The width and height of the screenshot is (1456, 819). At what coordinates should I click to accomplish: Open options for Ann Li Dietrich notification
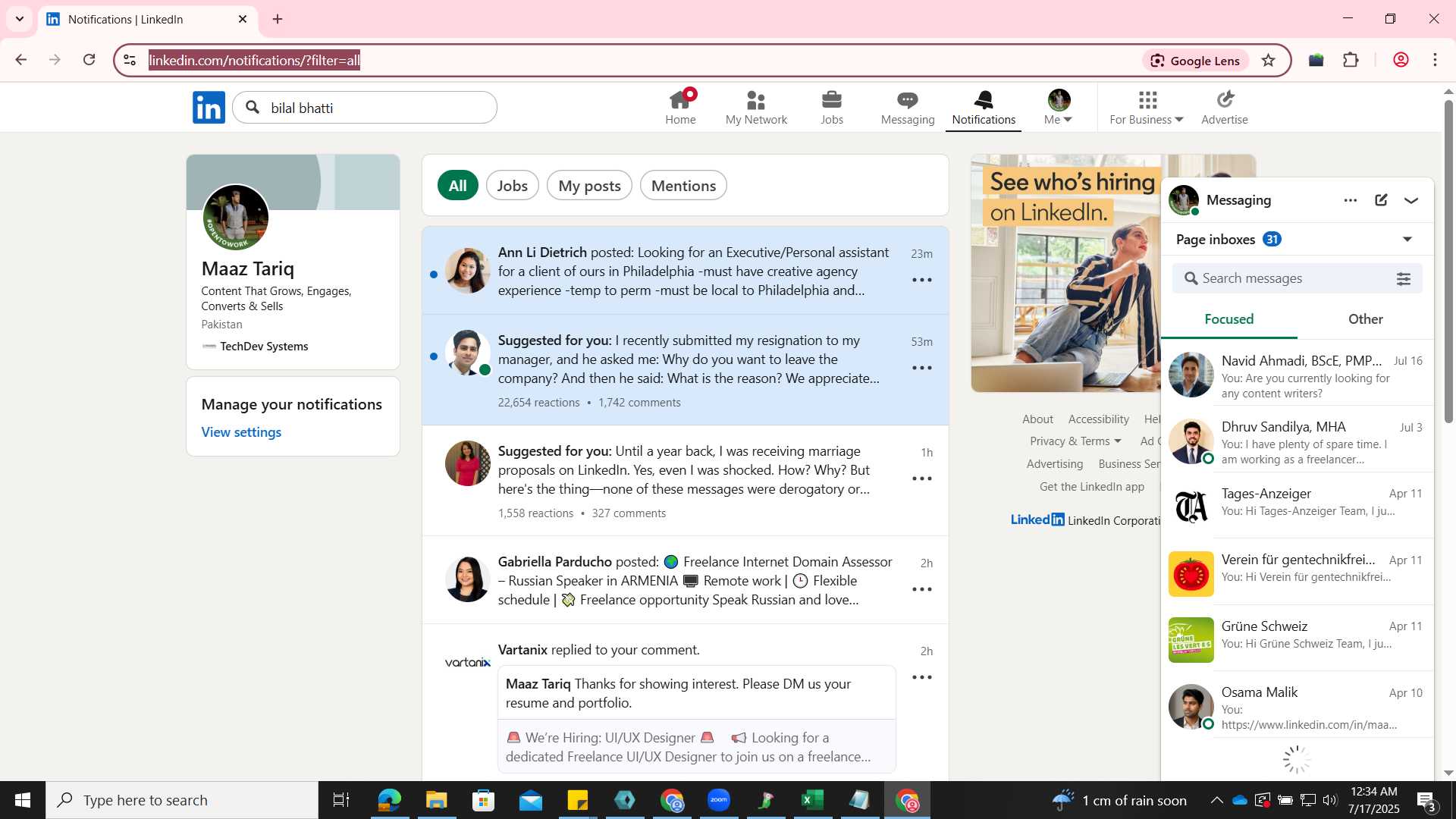[922, 280]
